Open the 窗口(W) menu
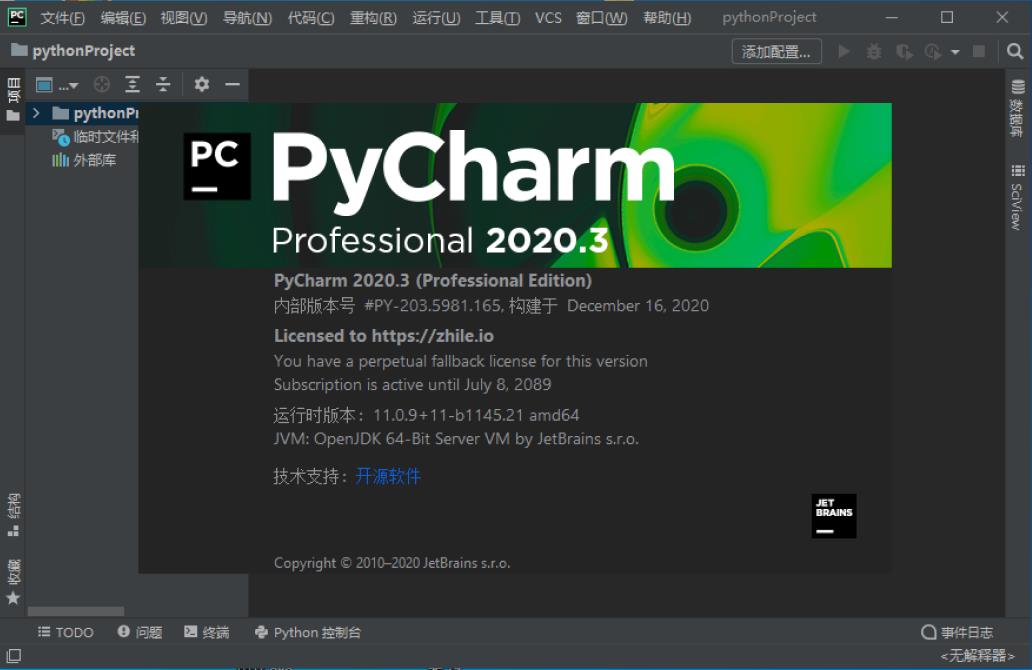Viewport: 1032px width, 670px height. [x=602, y=18]
